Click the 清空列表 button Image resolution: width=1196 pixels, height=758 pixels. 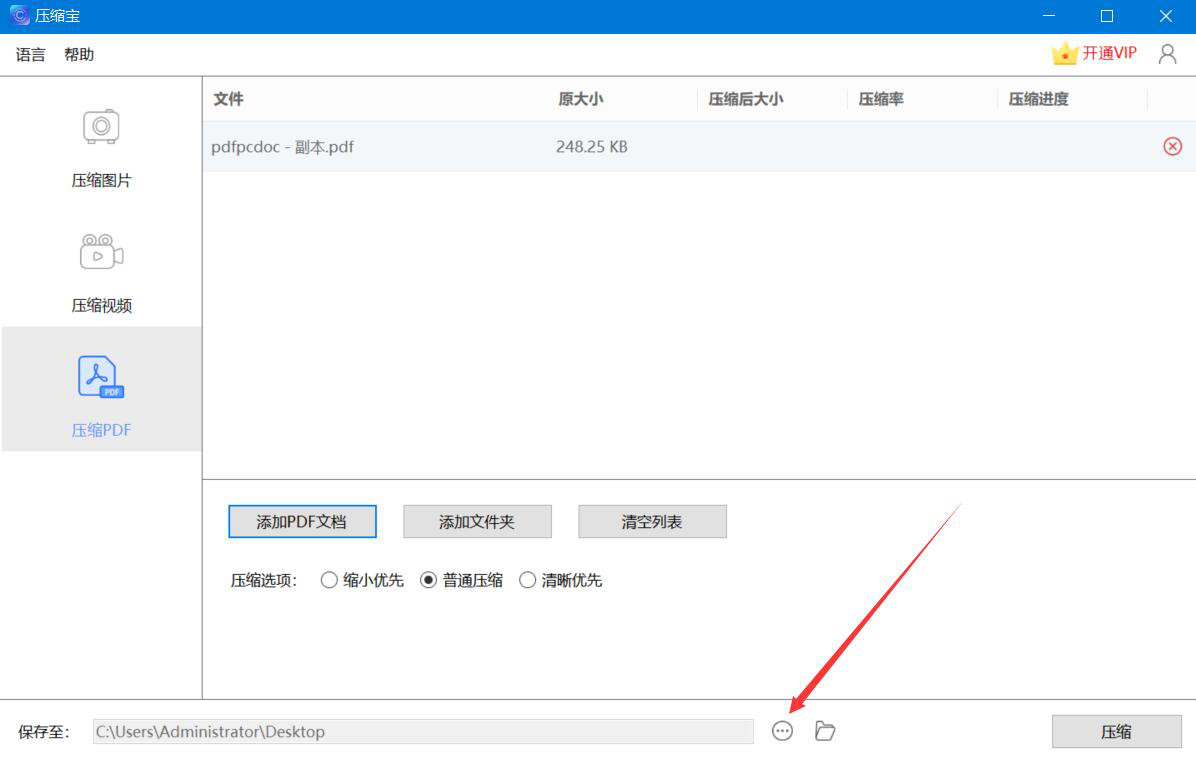[652, 522]
